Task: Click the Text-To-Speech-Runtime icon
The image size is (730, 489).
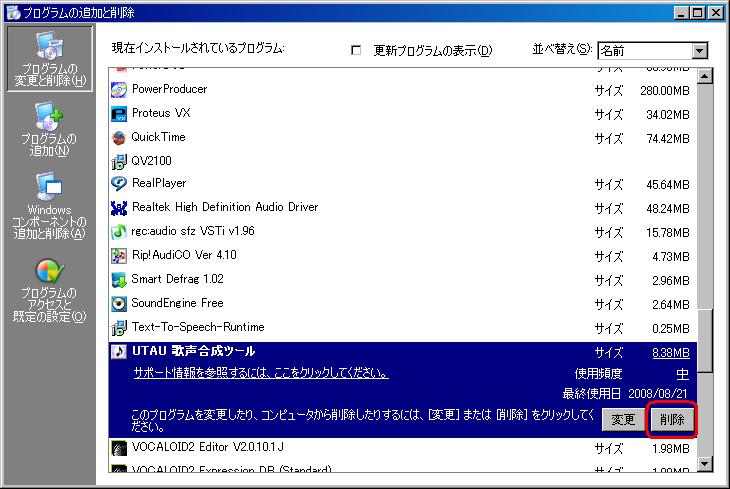Action: (119, 328)
